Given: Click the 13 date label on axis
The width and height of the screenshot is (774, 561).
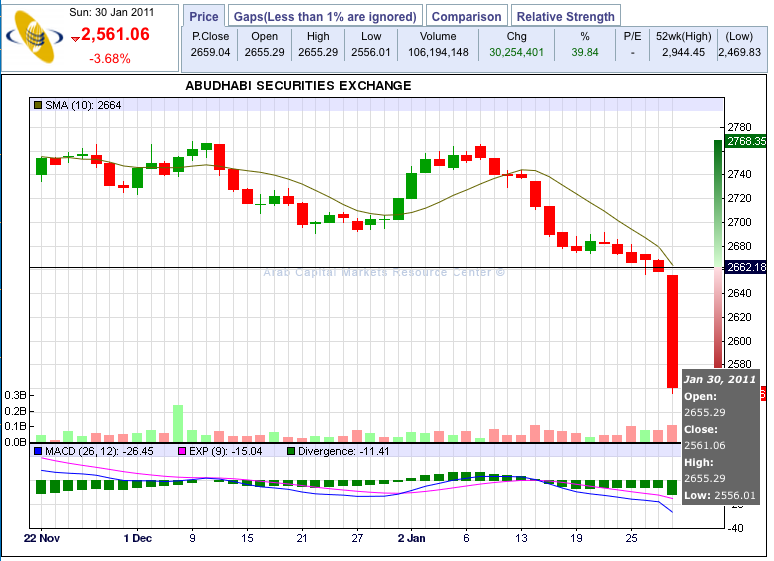Looking at the screenshot, I should (x=521, y=538).
